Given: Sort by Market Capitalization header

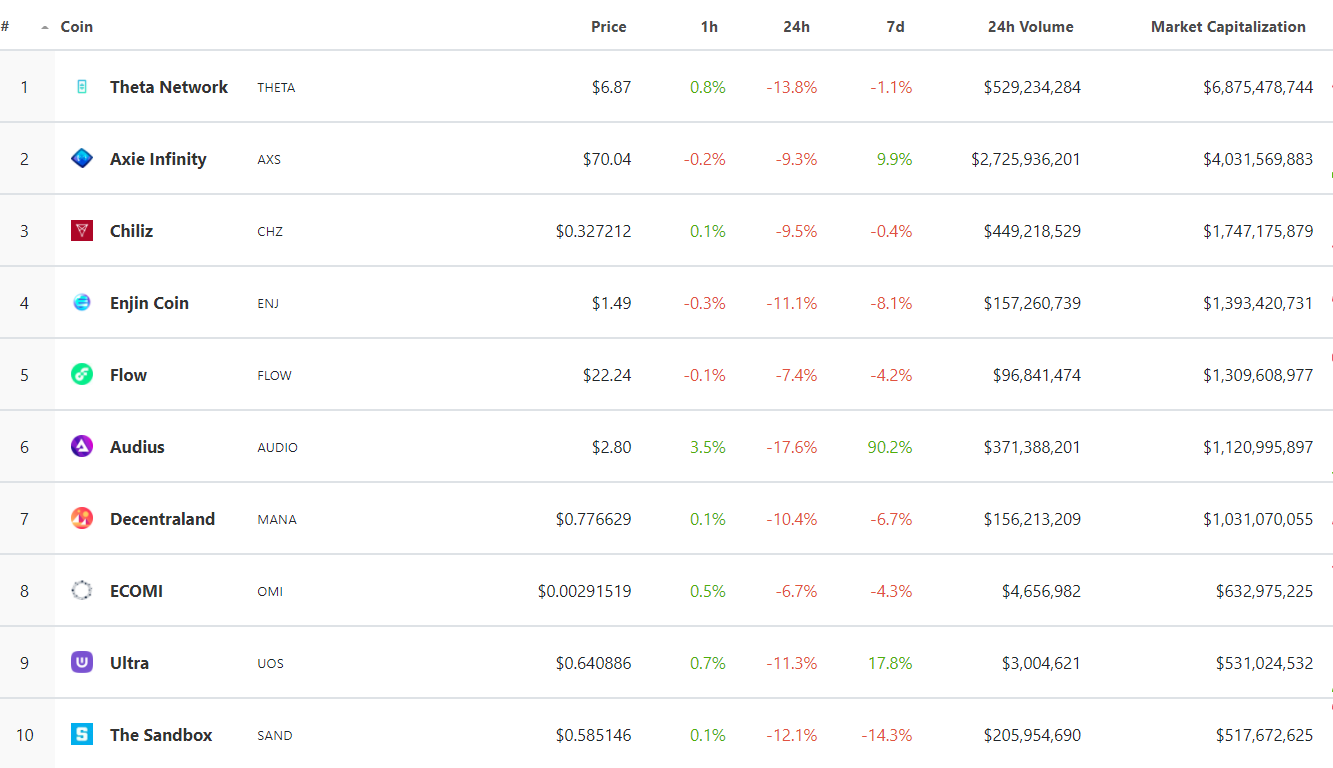Looking at the screenshot, I should (1228, 27).
